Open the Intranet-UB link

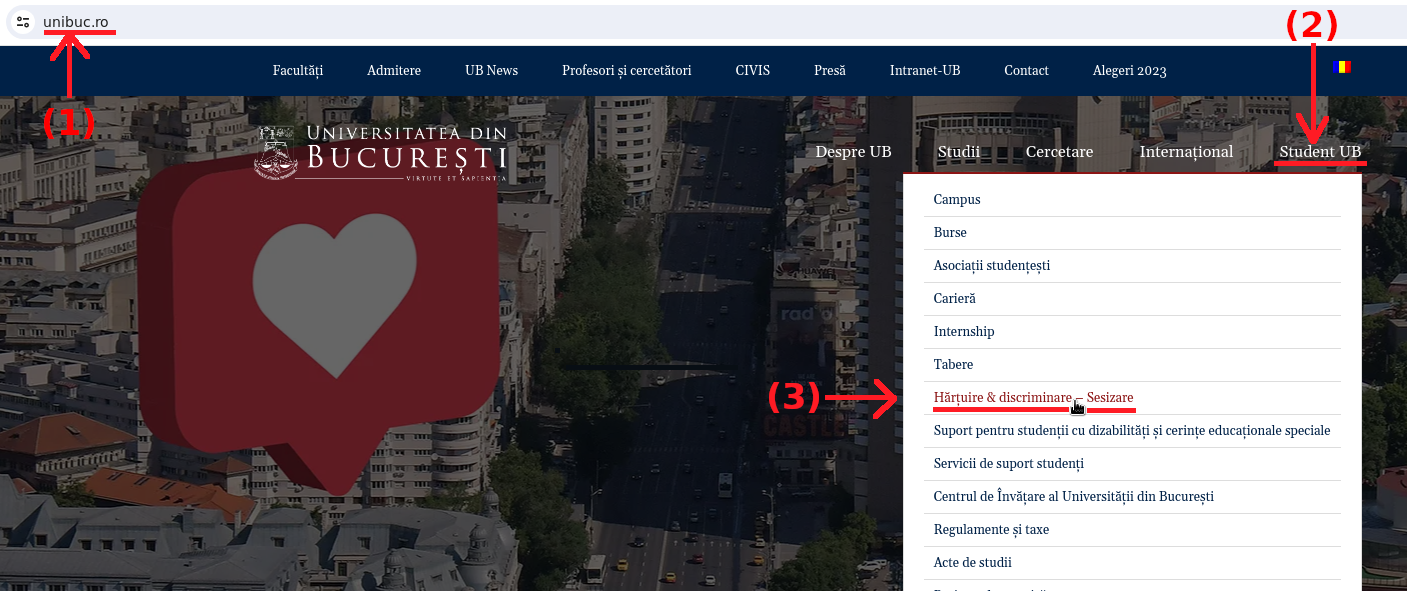coord(924,71)
